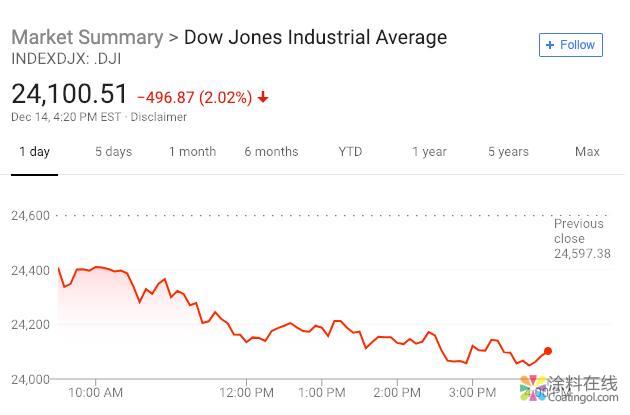This screenshot has height=415, width=630.
Task: Open the Disclaimer link
Action: [159, 117]
